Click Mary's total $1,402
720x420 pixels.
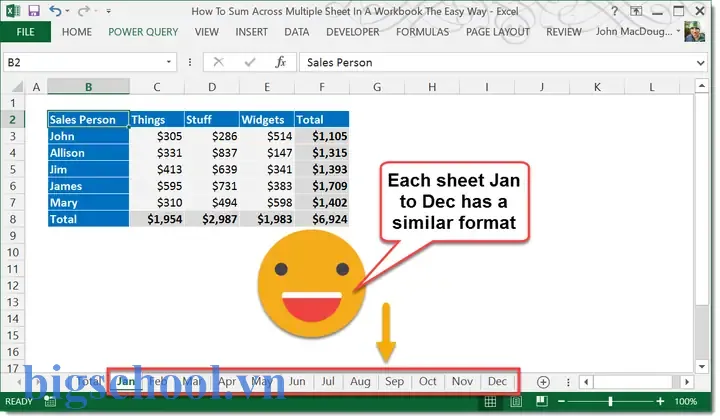[322, 202]
